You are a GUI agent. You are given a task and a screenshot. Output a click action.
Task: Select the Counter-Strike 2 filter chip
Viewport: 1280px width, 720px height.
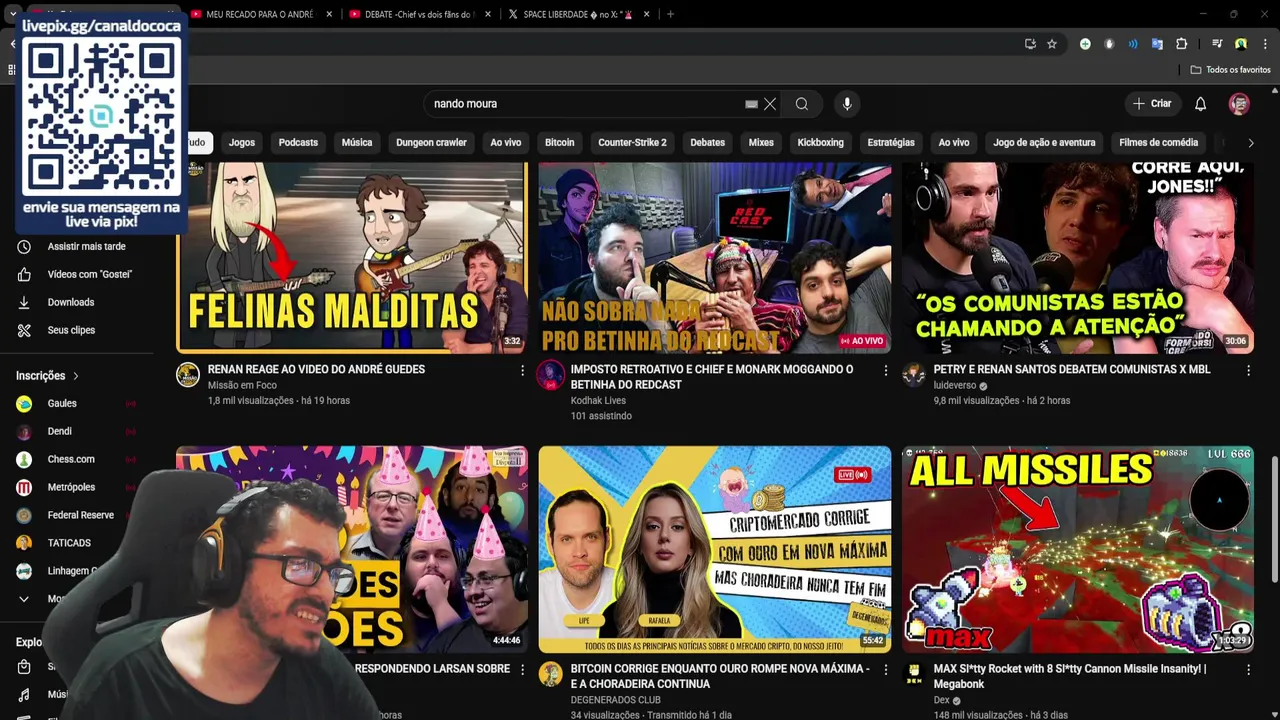tap(632, 143)
